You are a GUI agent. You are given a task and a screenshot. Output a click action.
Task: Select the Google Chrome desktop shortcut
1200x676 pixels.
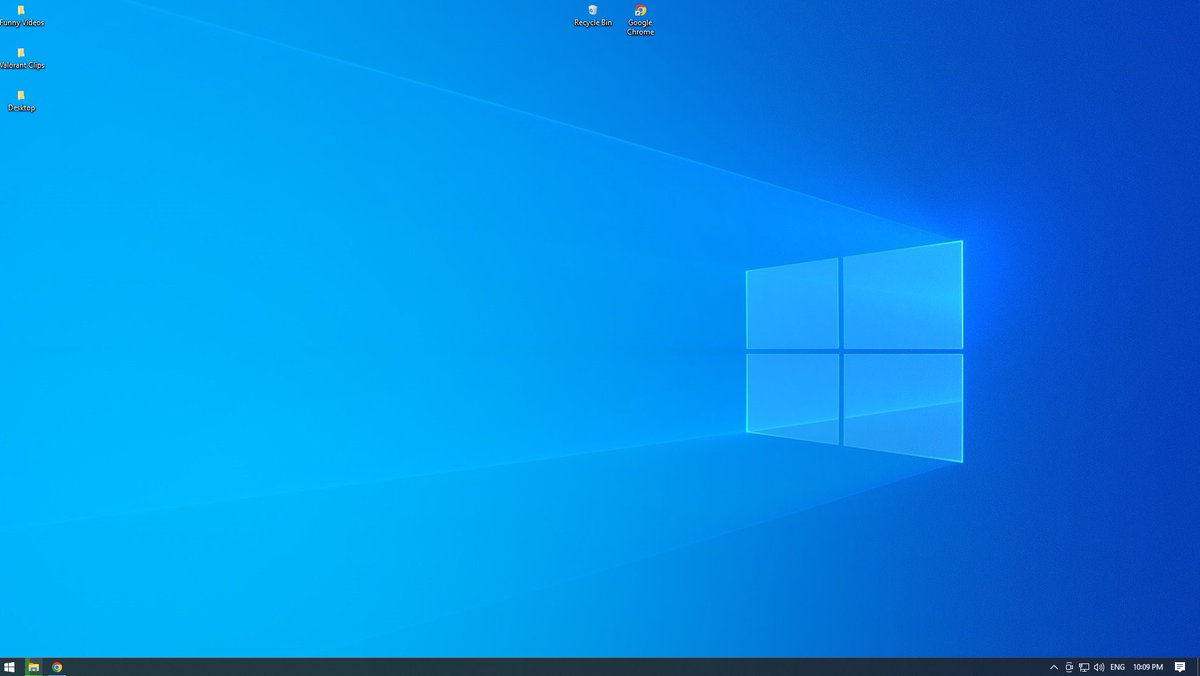[x=640, y=20]
